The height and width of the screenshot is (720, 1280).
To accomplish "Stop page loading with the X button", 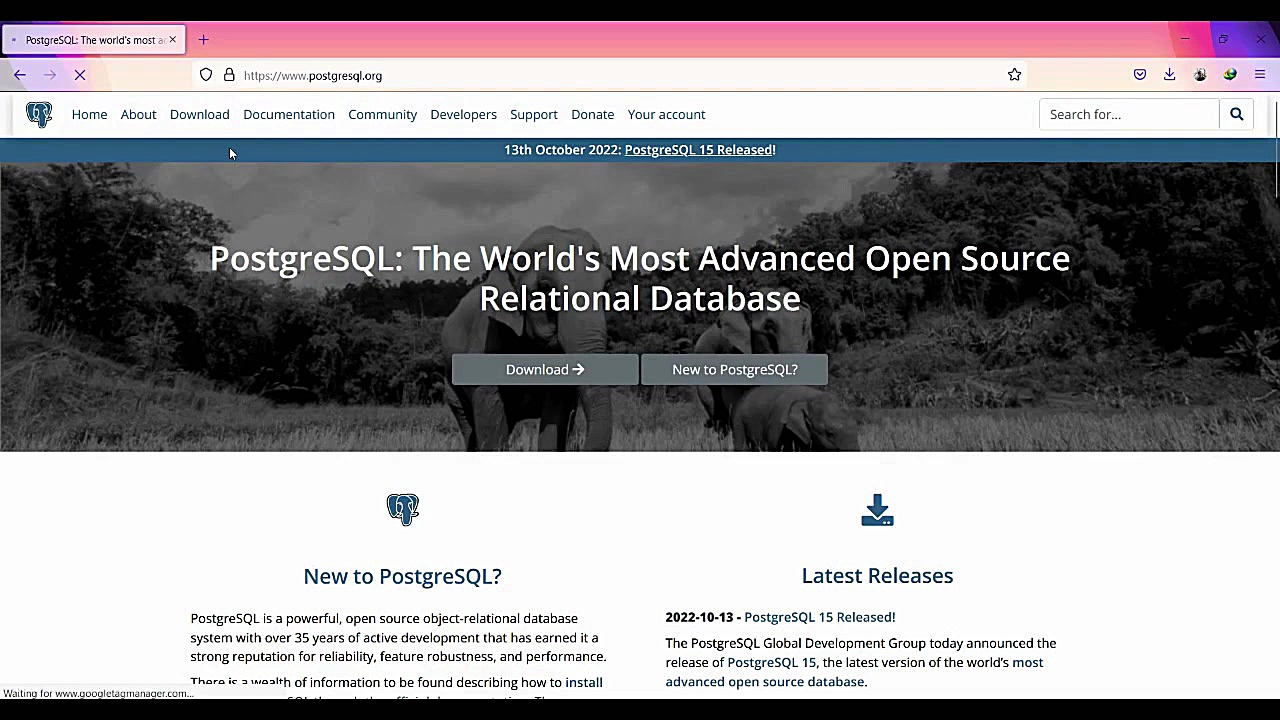I will (x=80, y=74).
